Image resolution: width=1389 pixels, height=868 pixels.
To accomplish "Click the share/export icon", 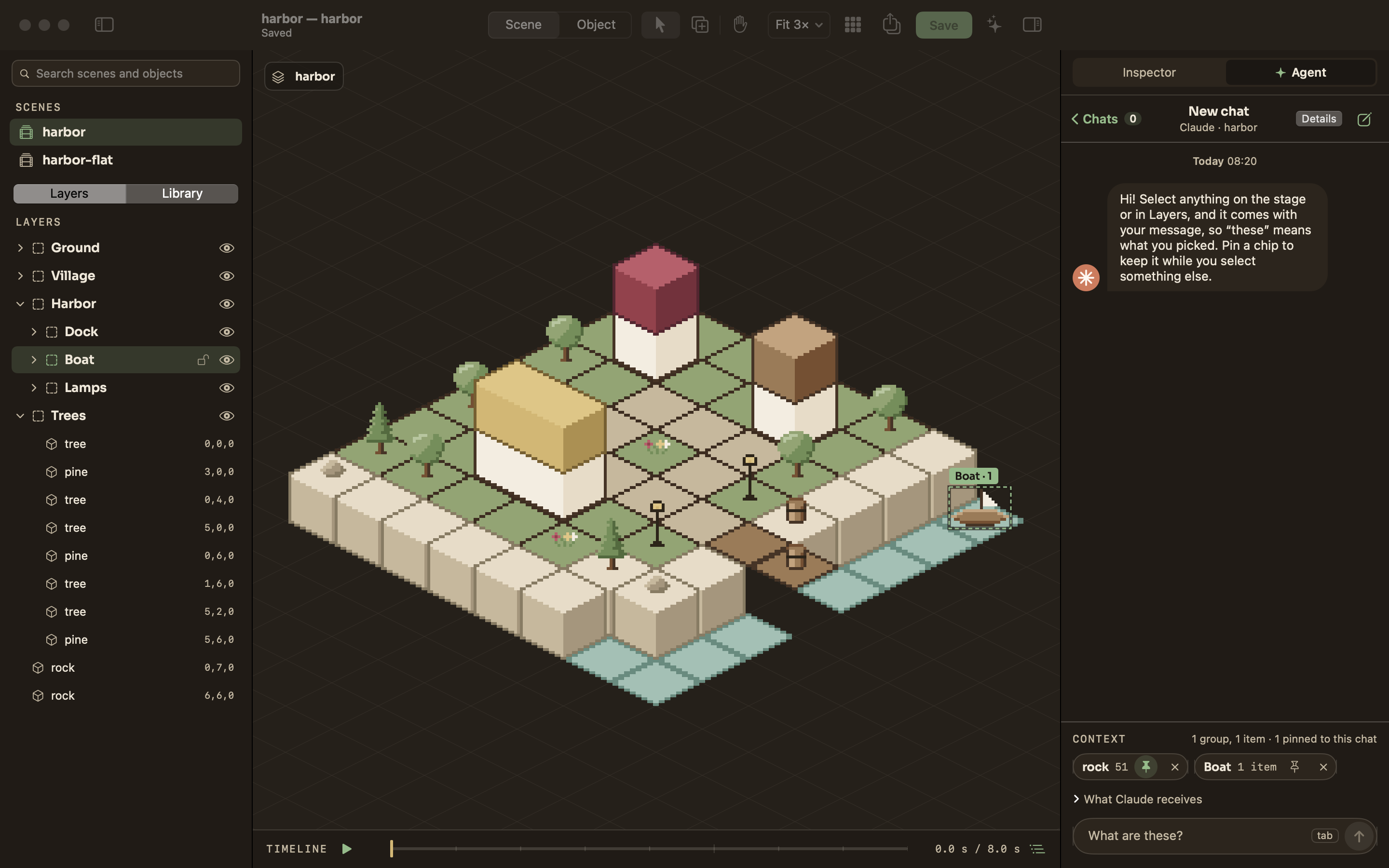I will click(x=891, y=24).
